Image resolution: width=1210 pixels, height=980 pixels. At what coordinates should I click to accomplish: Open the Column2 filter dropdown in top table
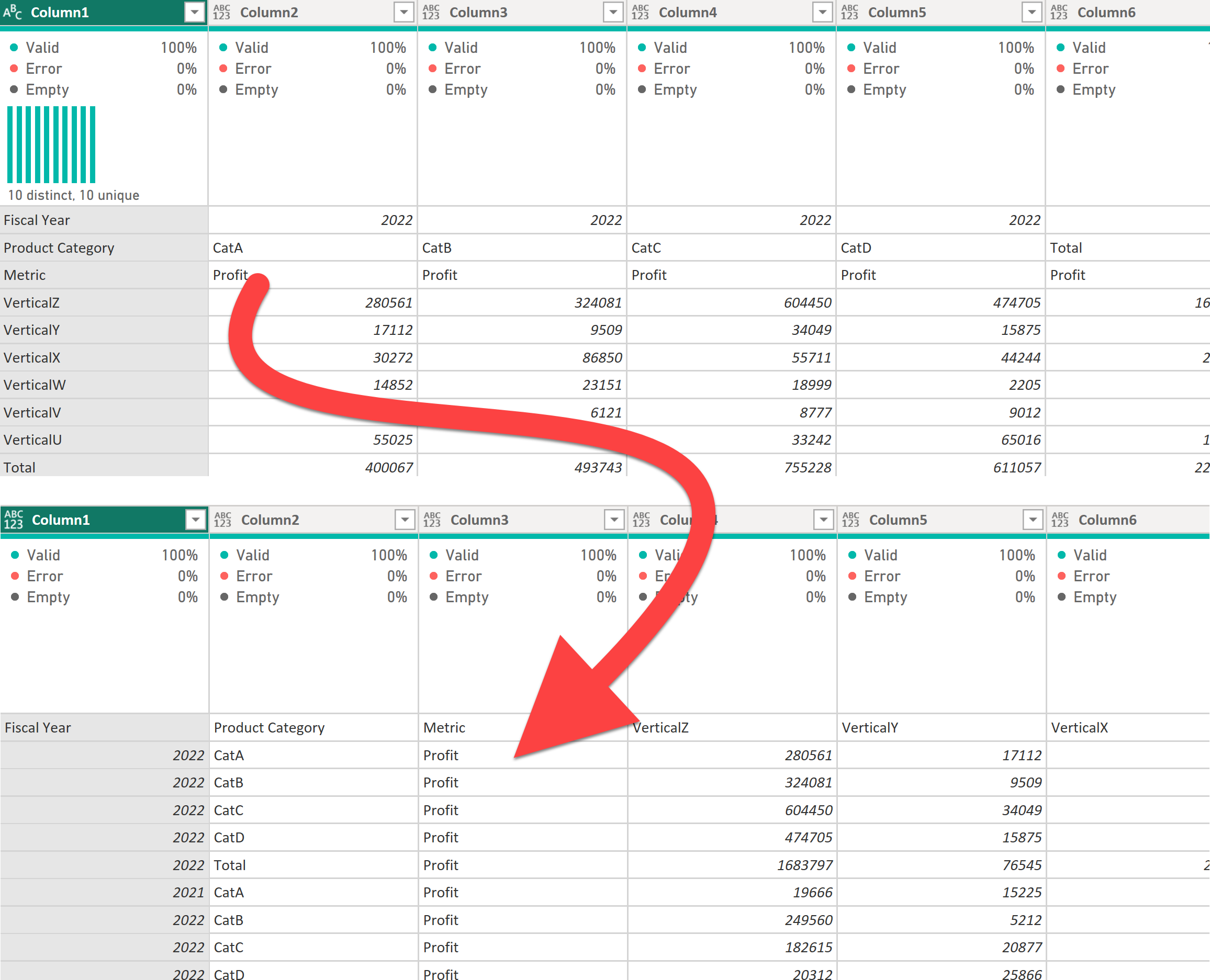pyautogui.click(x=404, y=12)
